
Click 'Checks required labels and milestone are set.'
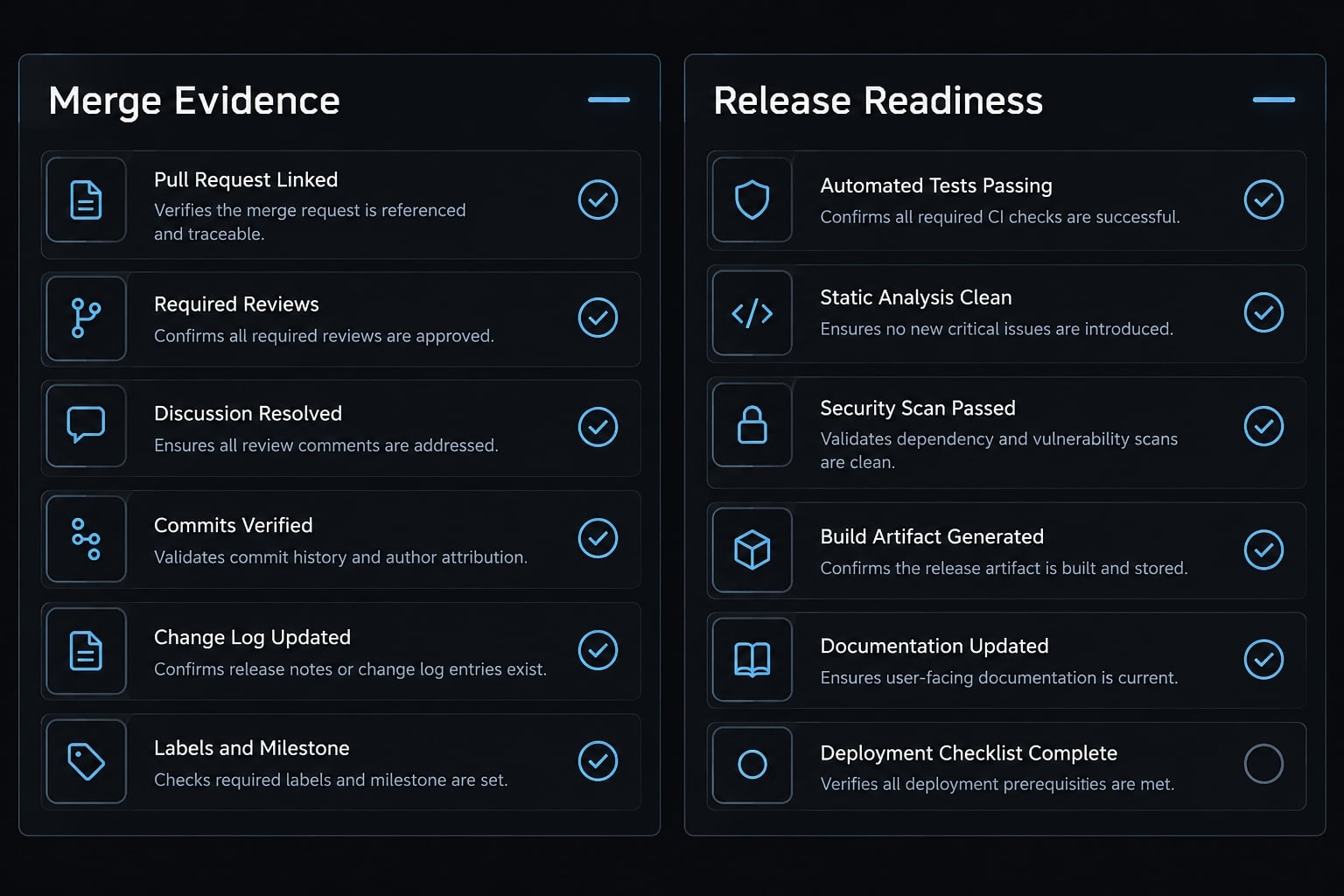(331, 780)
